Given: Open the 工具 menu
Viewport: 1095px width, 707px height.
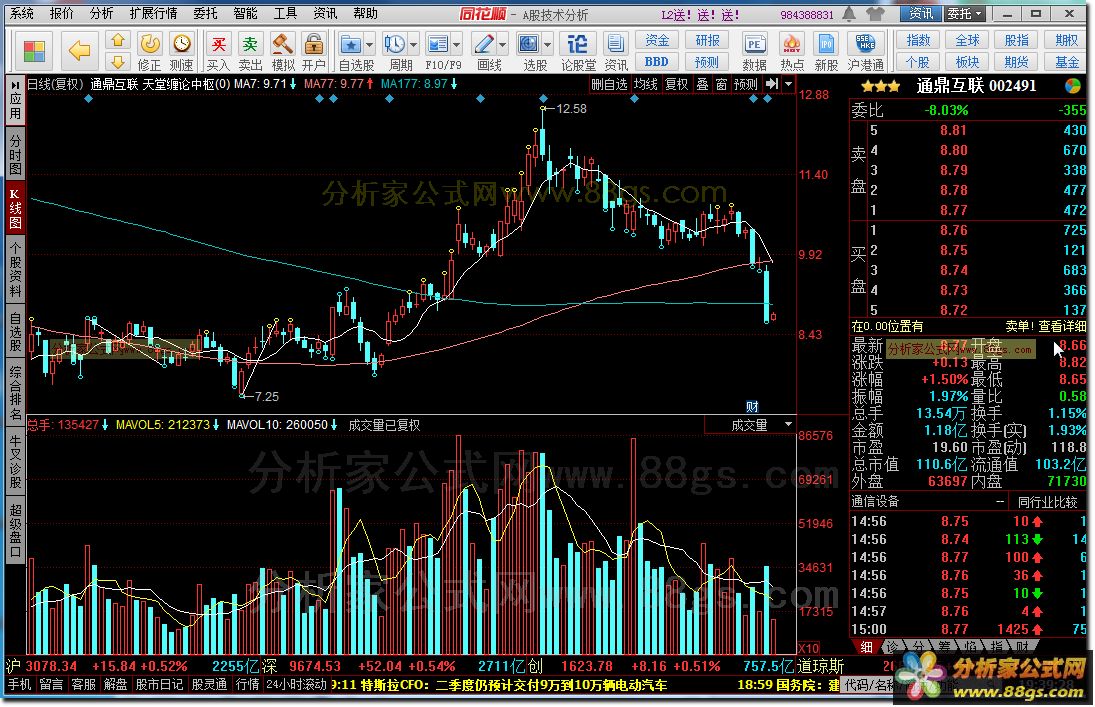Looking at the screenshot, I should click(285, 13).
